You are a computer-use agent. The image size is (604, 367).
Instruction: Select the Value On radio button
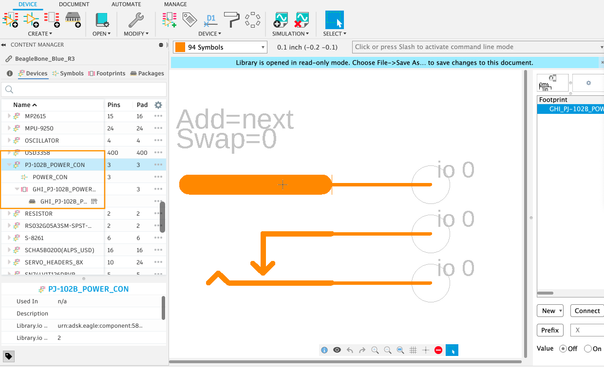[x=587, y=349]
